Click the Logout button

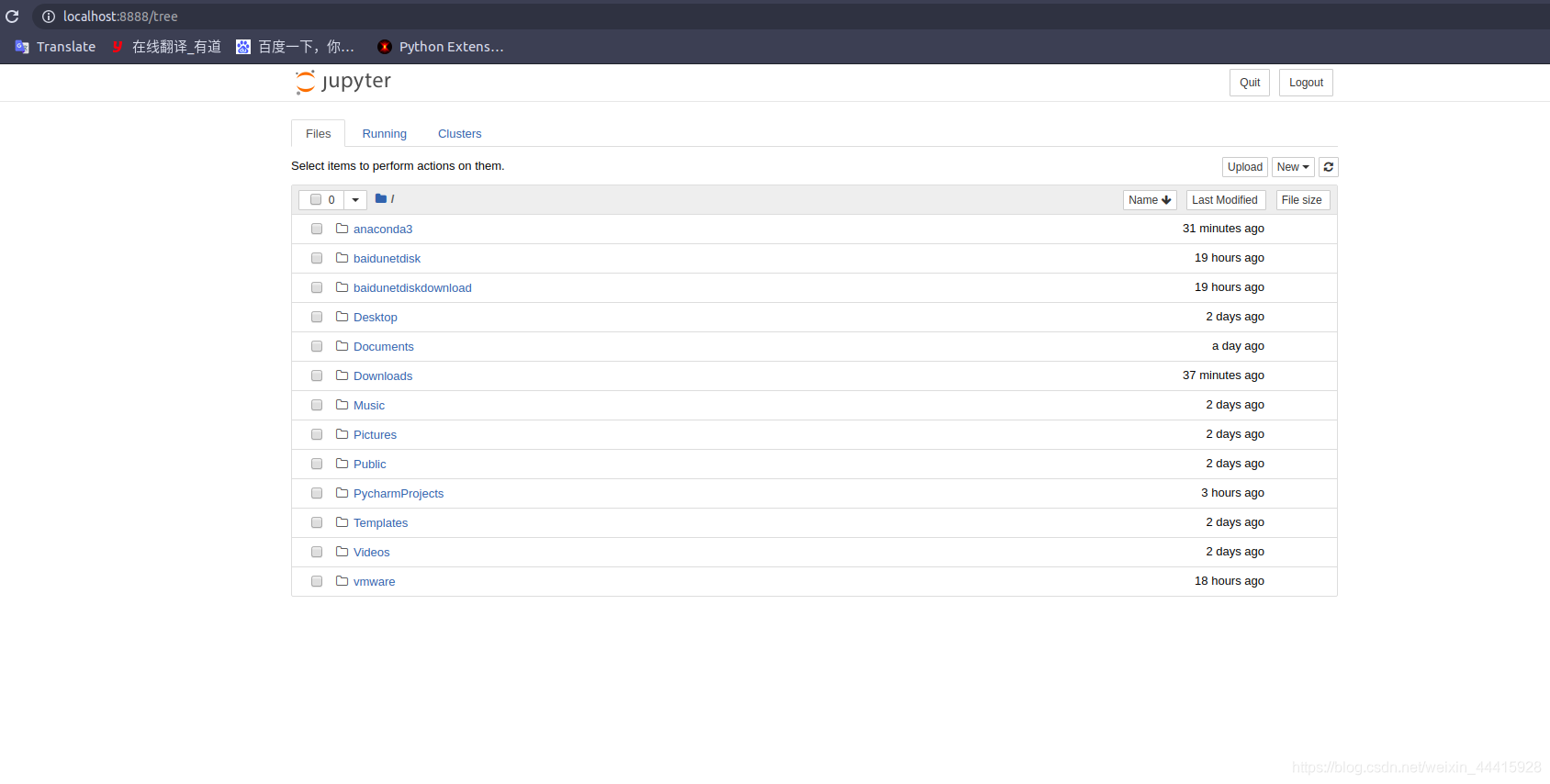[1306, 83]
